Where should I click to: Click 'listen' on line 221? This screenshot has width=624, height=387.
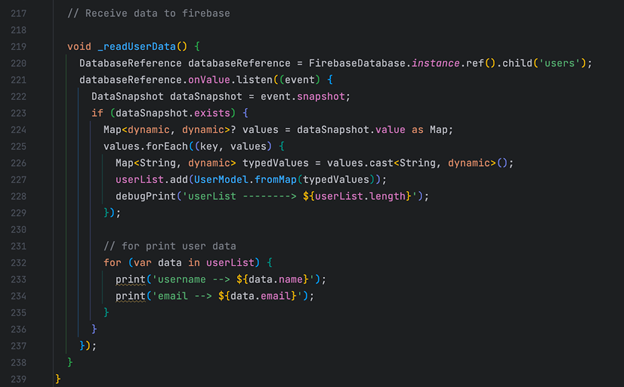(x=255, y=80)
